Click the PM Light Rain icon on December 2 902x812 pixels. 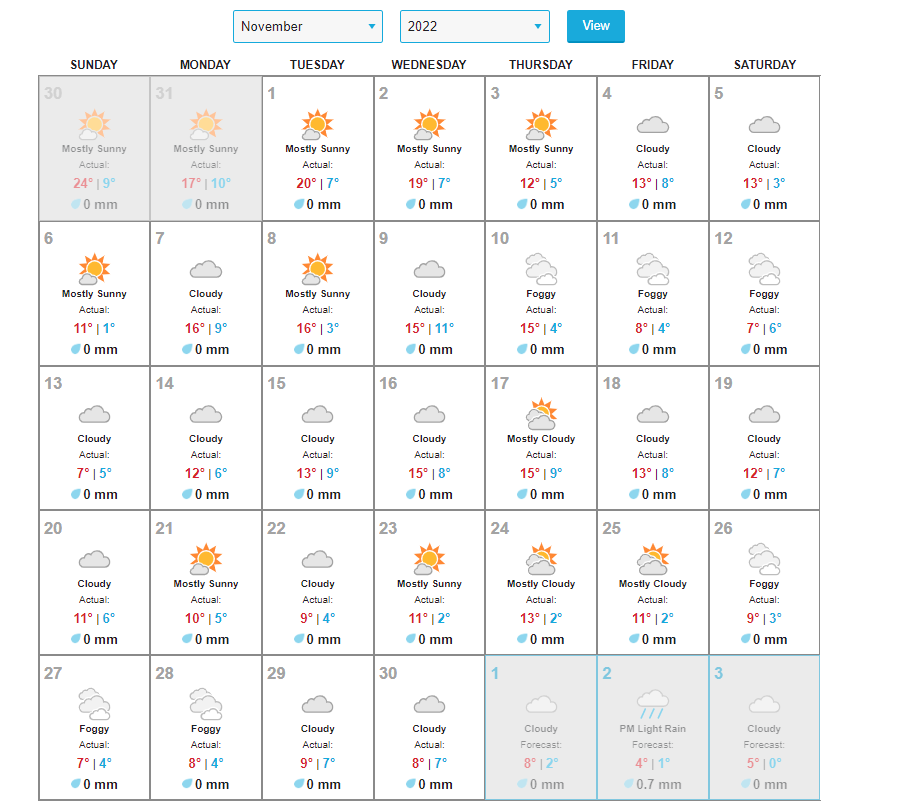coord(652,703)
